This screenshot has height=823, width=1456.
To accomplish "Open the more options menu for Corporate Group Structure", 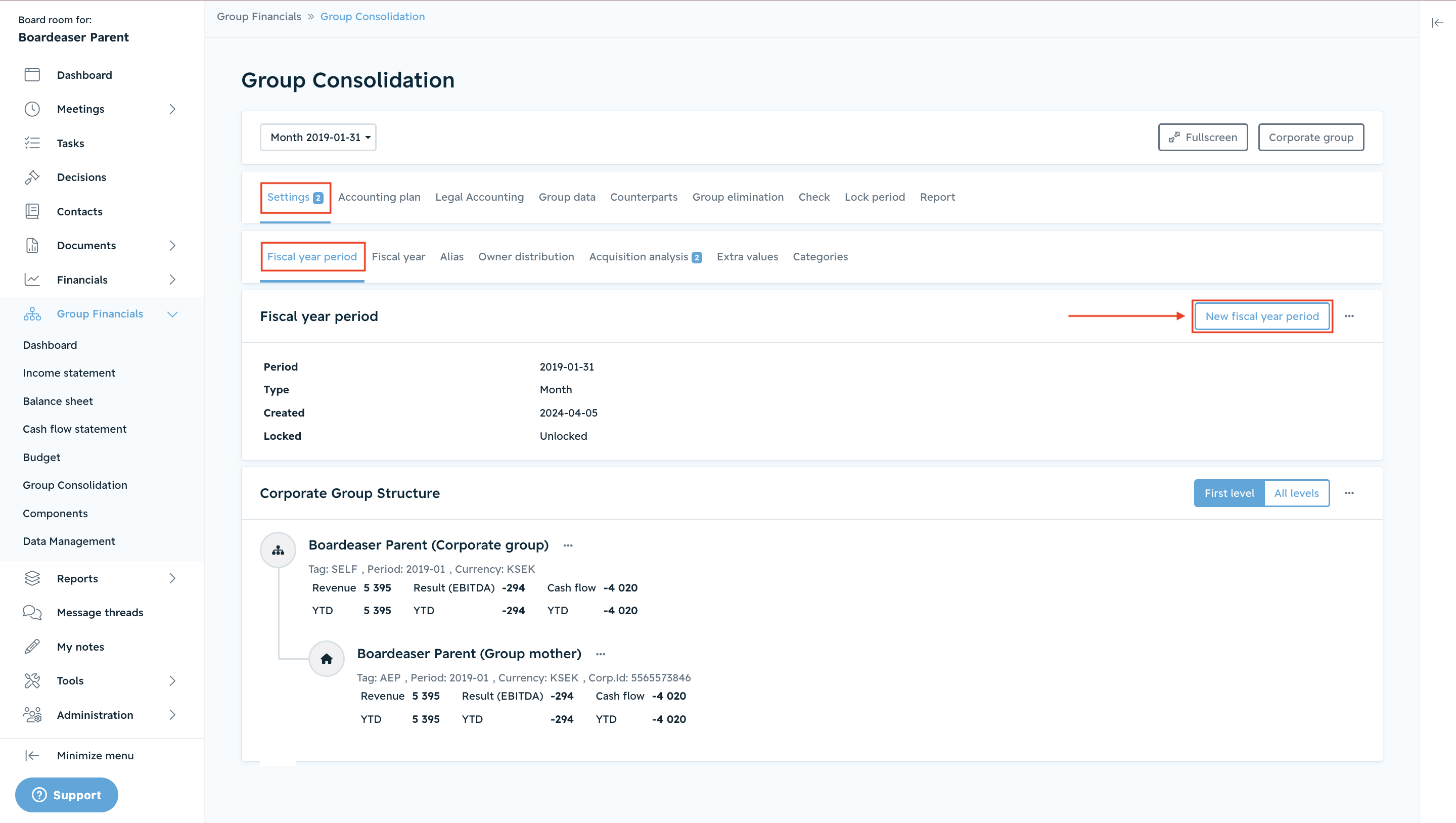I will 1349,493.
